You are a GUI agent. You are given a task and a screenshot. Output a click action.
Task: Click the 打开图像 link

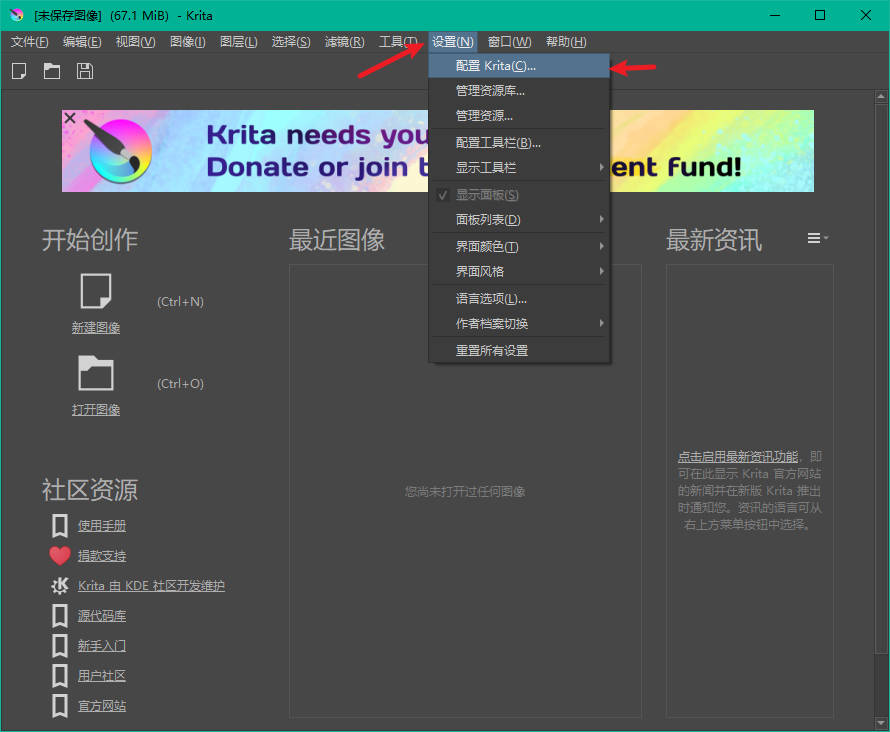96,410
